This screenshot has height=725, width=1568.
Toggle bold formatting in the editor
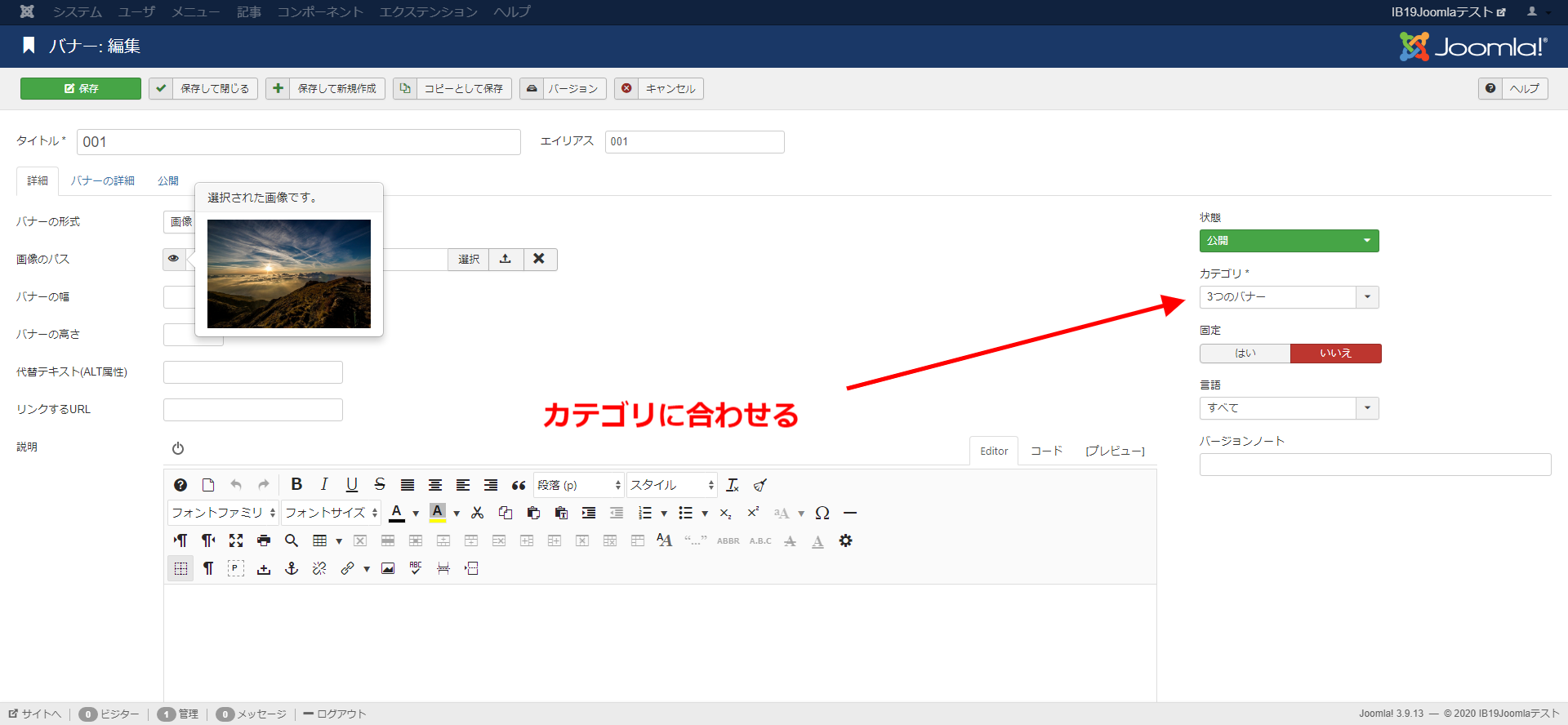296,485
